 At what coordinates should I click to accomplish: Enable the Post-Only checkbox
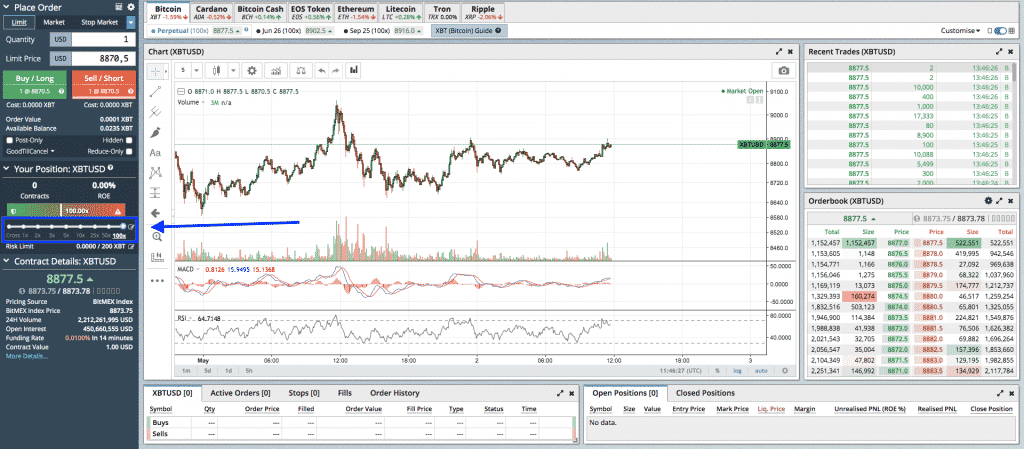click(x=9, y=140)
